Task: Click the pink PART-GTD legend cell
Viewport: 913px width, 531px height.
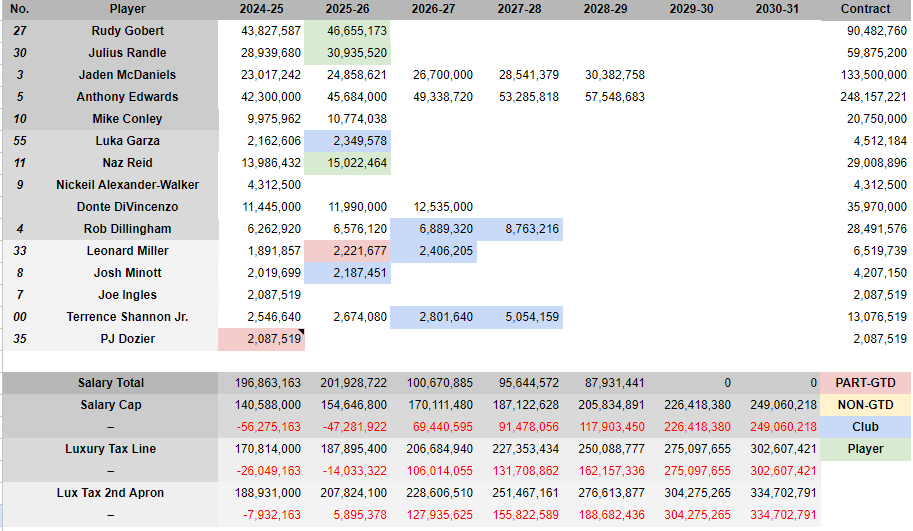Action: [x=865, y=383]
